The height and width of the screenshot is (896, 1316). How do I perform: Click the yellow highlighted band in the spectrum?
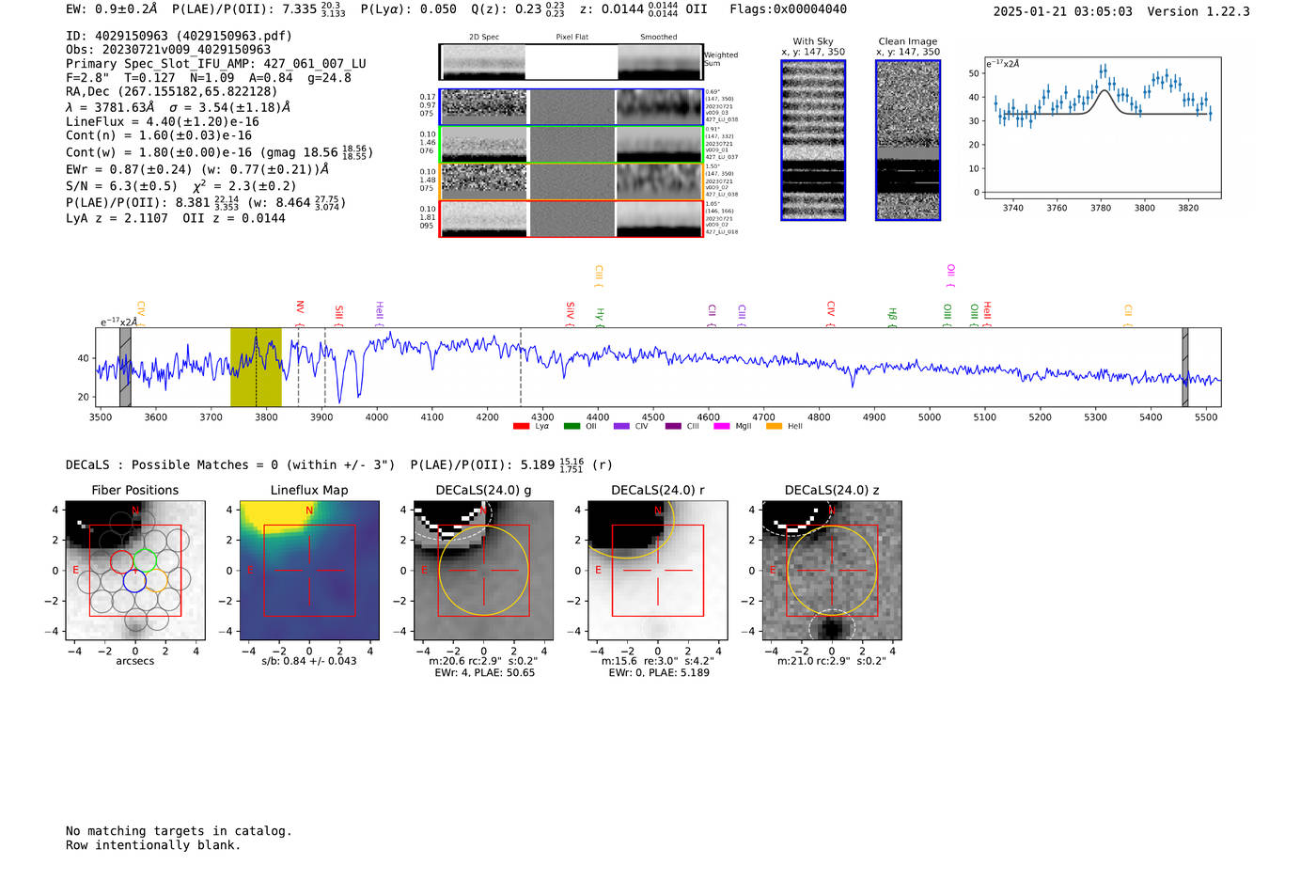click(256, 367)
